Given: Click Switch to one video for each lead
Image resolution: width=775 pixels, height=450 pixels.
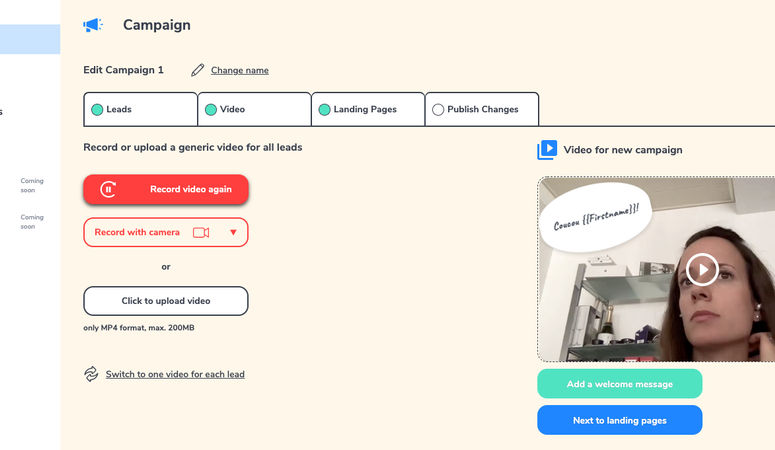Looking at the screenshot, I should (175, 374).
